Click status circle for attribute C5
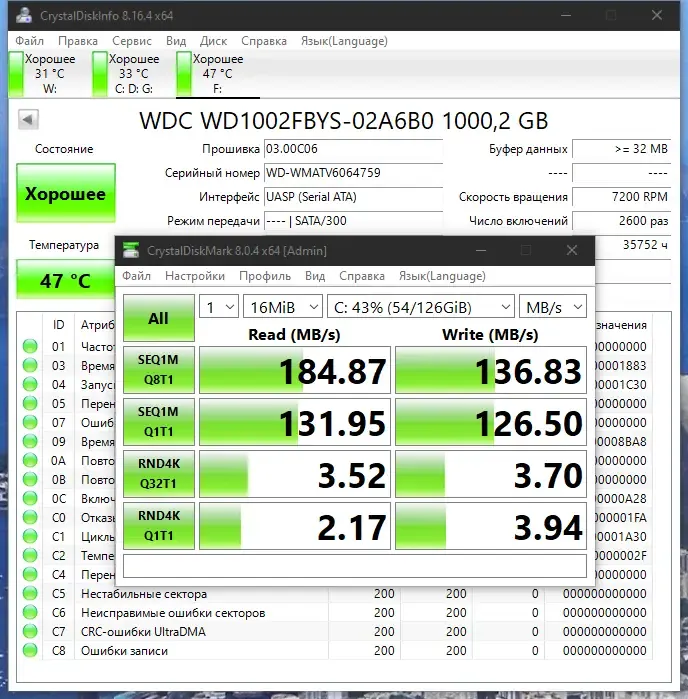Screen dimensions: 688x699 click(x=30, y=593)
